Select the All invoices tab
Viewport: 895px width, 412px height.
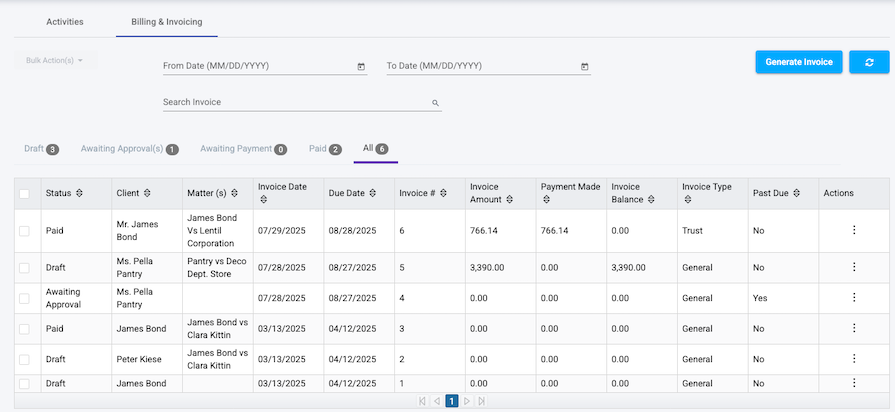tap(376, 149)
